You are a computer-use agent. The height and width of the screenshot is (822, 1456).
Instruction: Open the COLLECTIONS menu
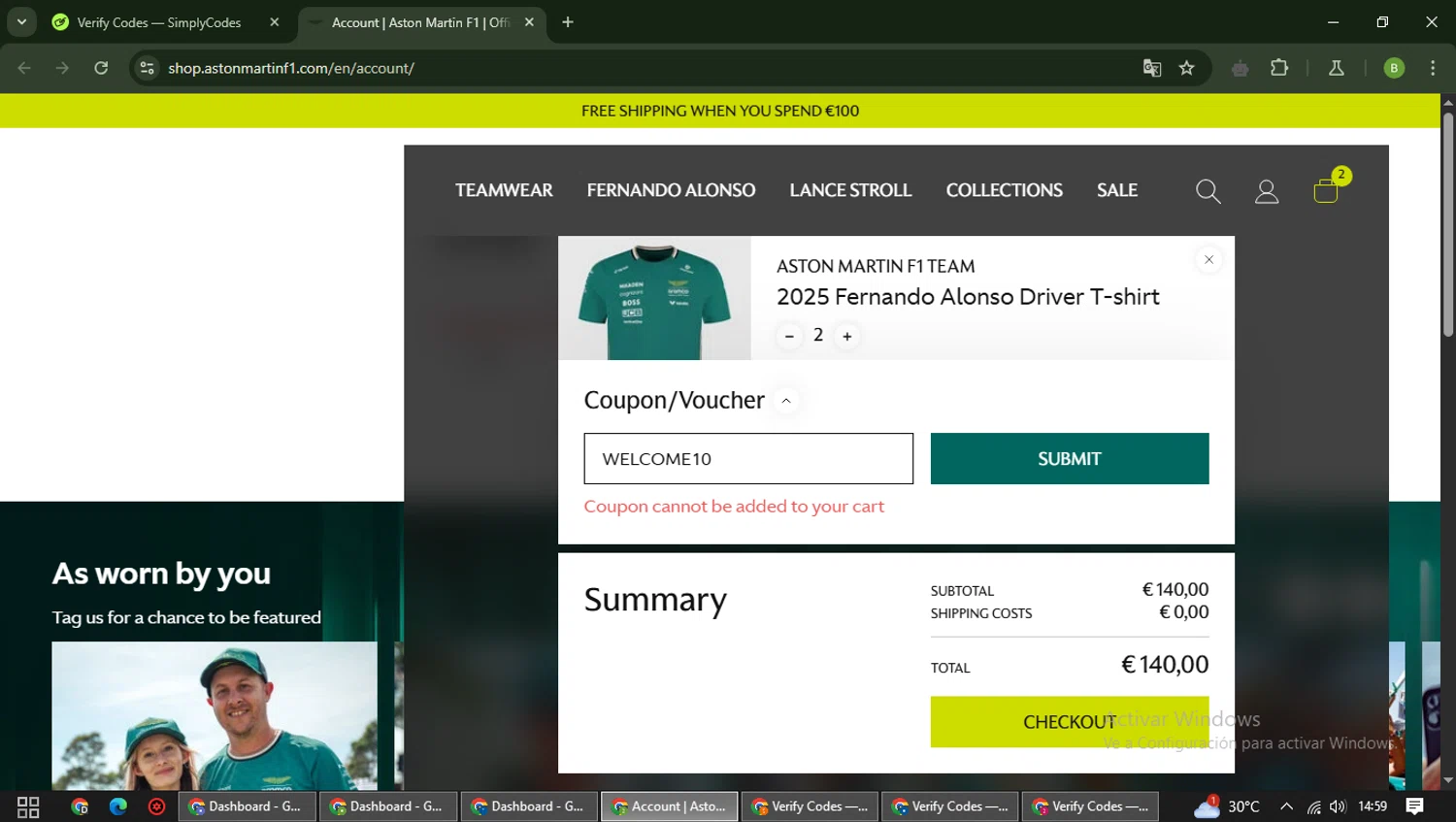pyautogui.click(x=1005, y=190)
